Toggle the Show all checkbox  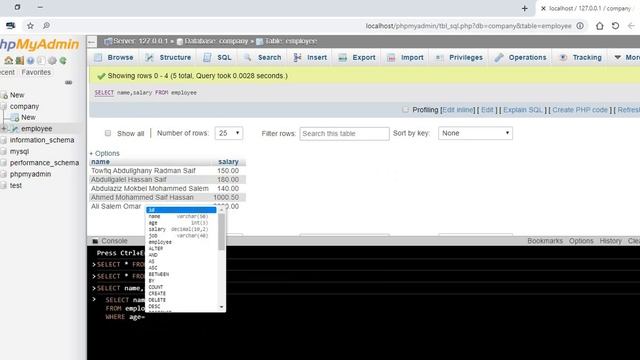[108, 133]
